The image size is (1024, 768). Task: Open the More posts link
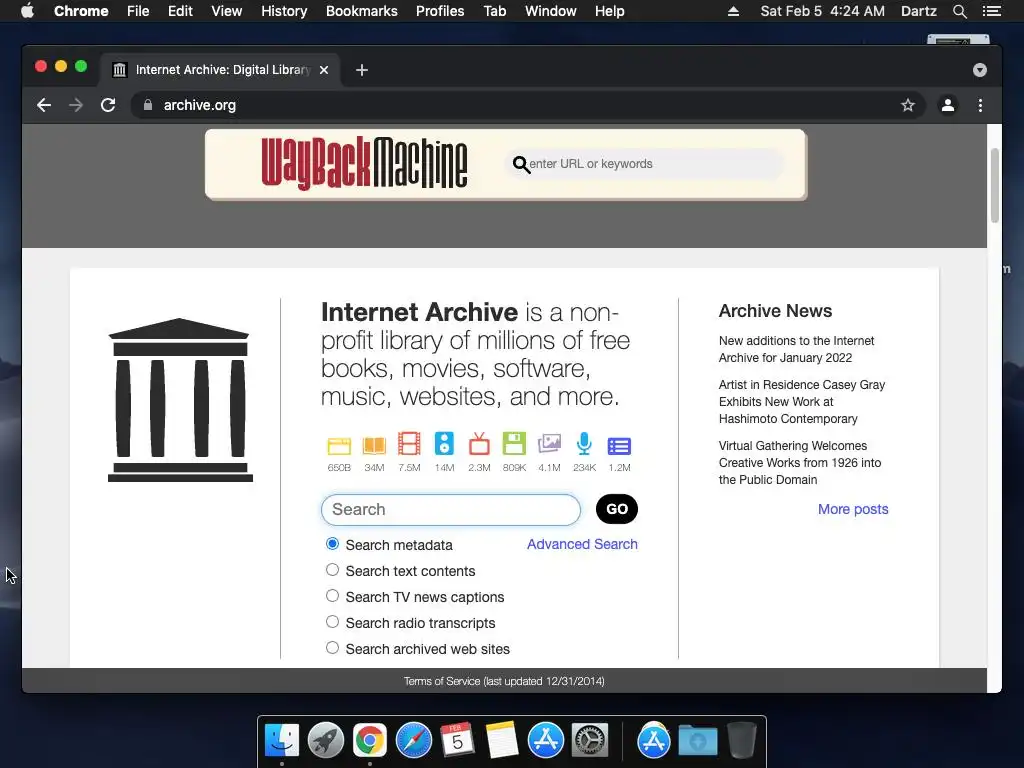pyautogui.click(x=853, y=509)
